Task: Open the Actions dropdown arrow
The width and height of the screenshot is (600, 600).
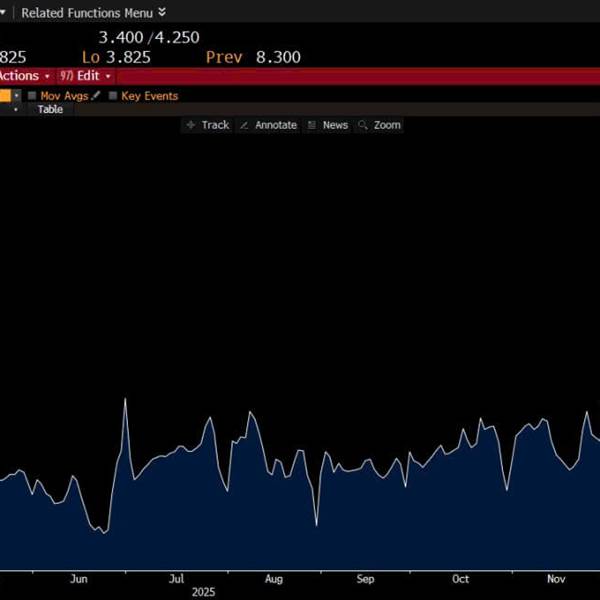Action: 47,76
